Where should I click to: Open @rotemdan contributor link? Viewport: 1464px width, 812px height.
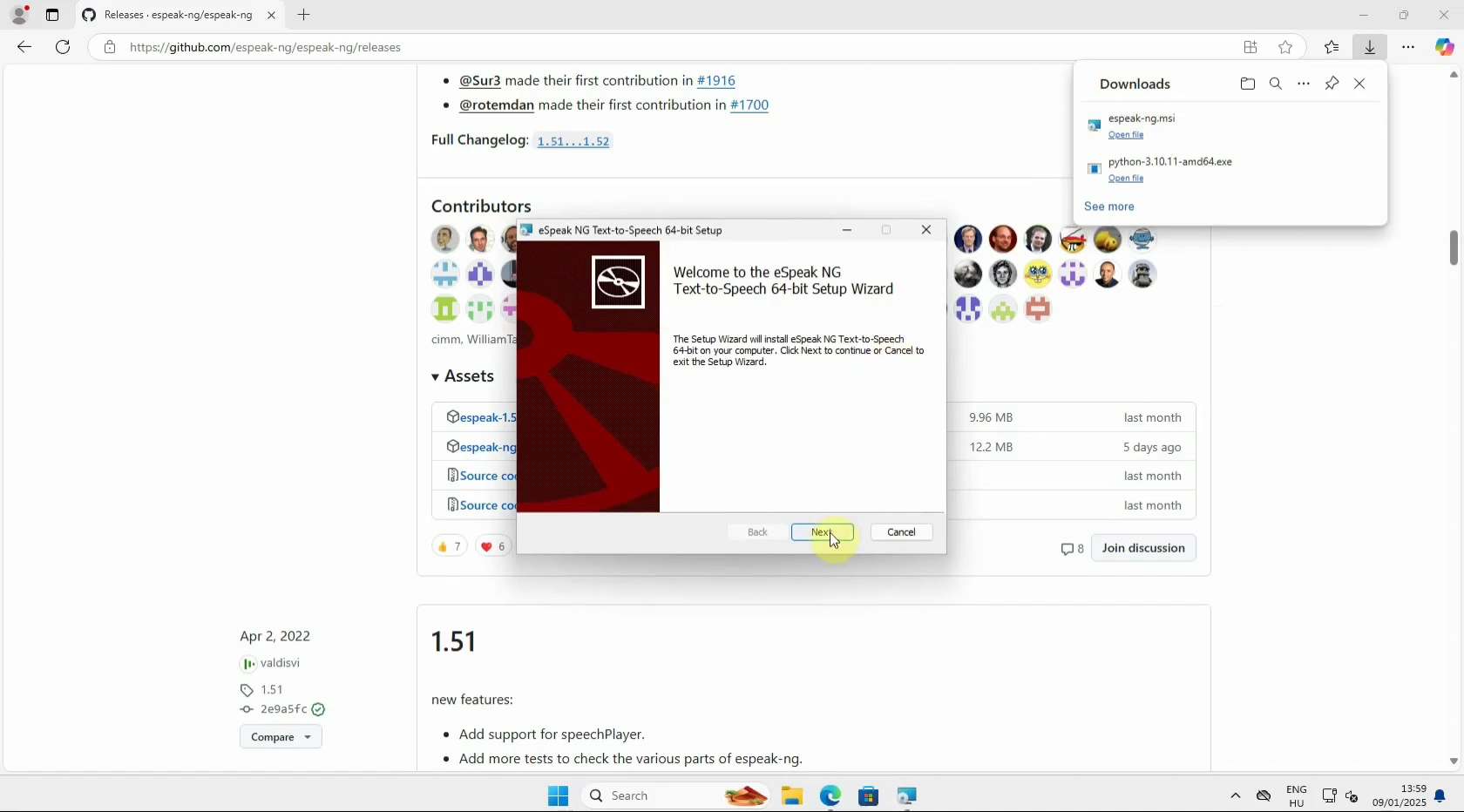[x=497, y=105]
